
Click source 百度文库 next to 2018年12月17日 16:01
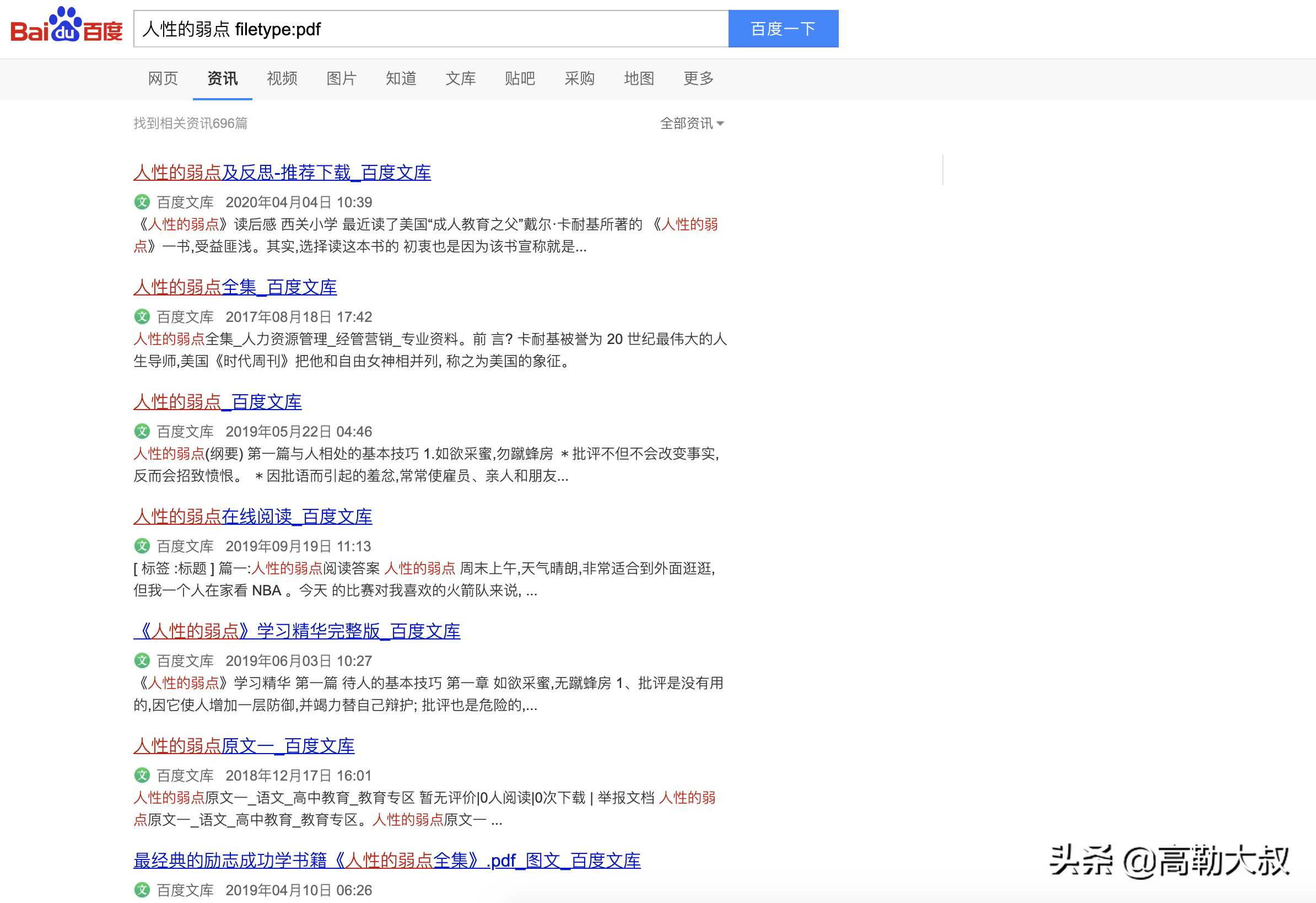coord(185,776)
